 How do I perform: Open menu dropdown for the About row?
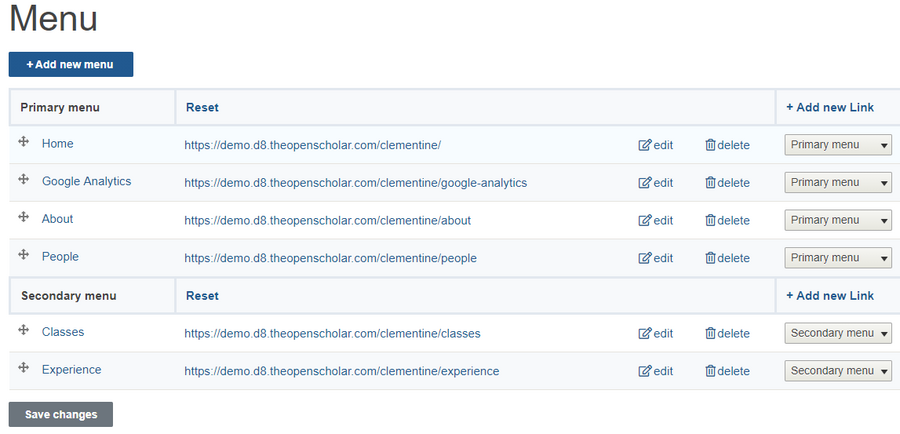tap(838, 220)
